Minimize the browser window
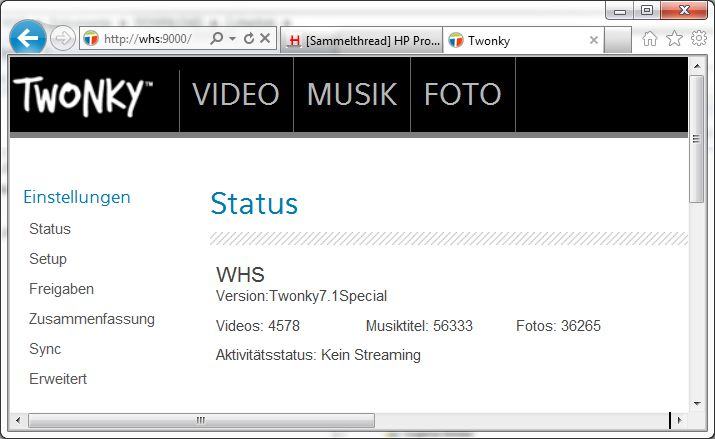Viewport: 715px width, 439px height. coord(620,10)
